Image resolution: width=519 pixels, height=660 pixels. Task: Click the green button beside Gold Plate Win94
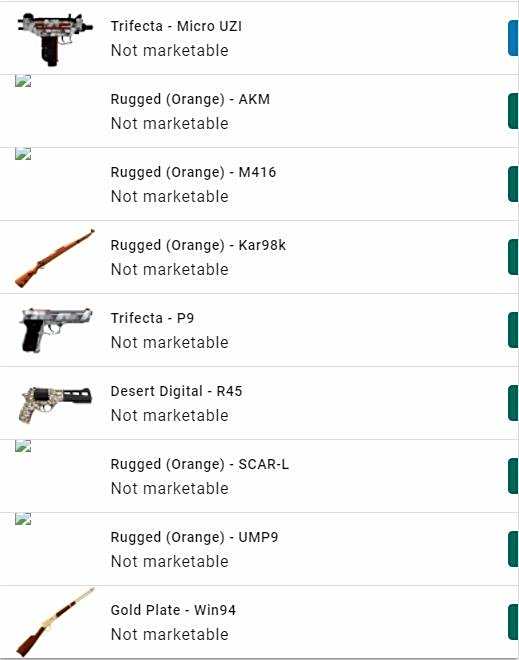click(x=514, y=622)
